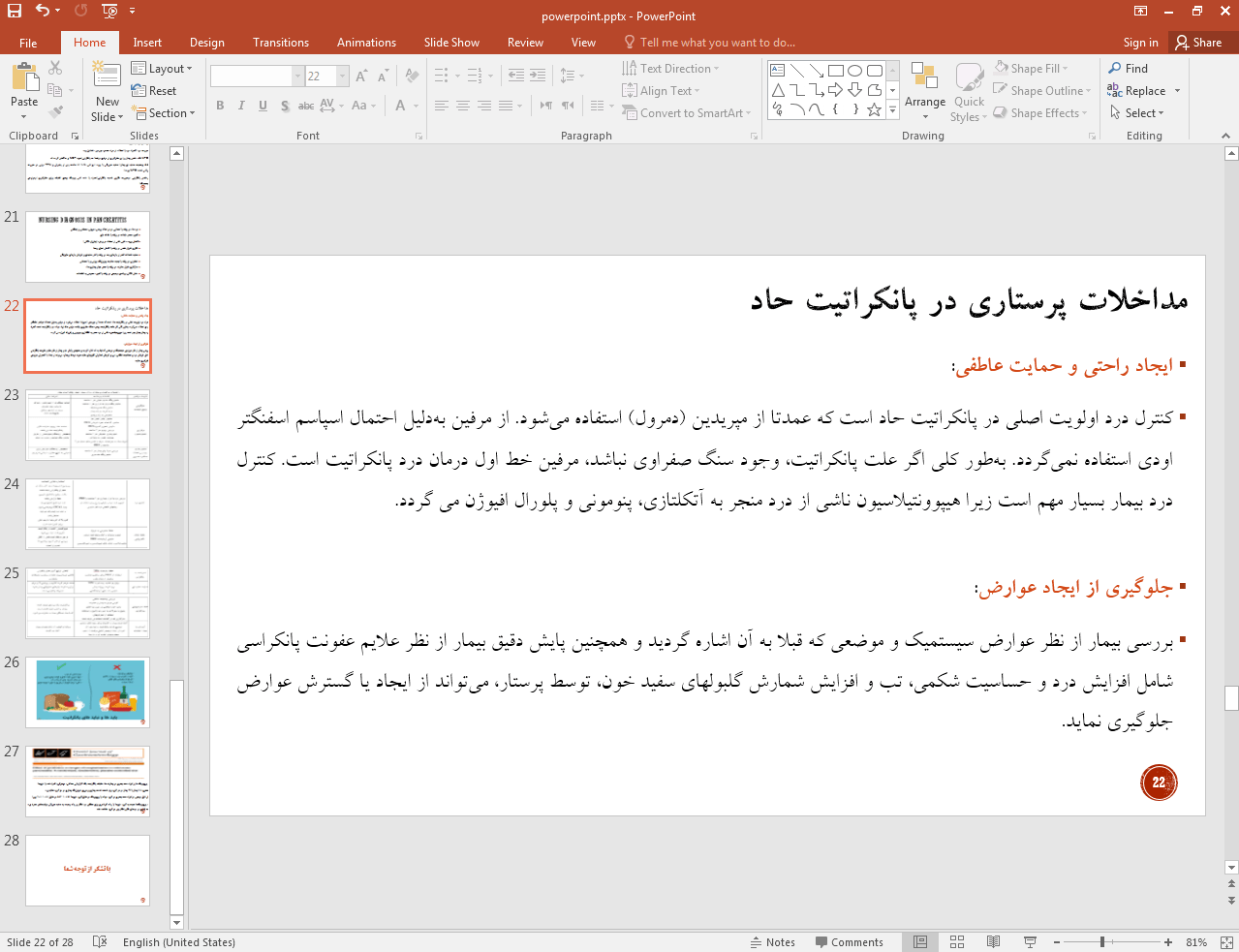Switch to the Insert tab
This screenshot has height=952, width=1239.
[x=147, y=43]
